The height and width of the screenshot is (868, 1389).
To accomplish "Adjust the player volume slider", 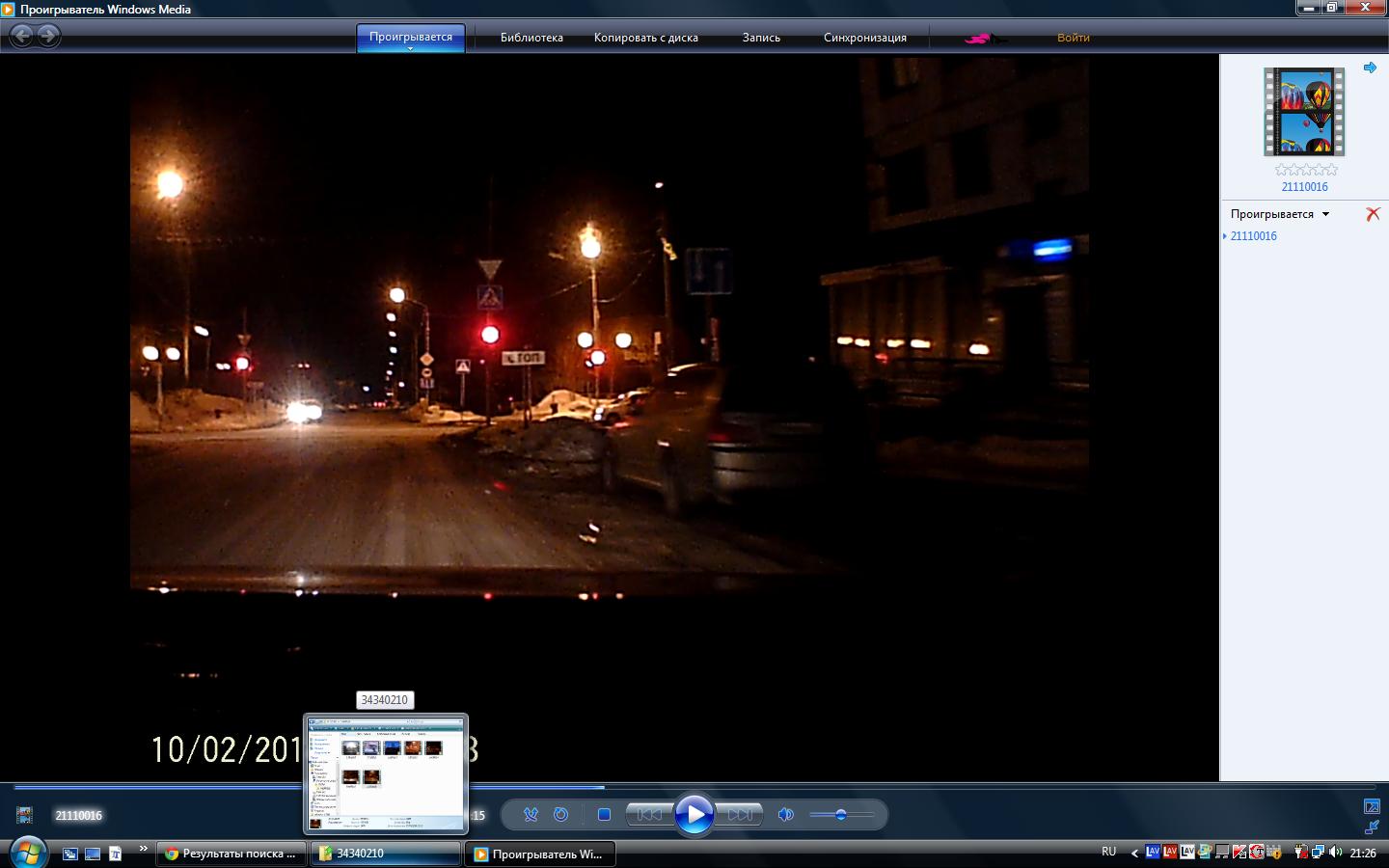I will pos(841,815).
